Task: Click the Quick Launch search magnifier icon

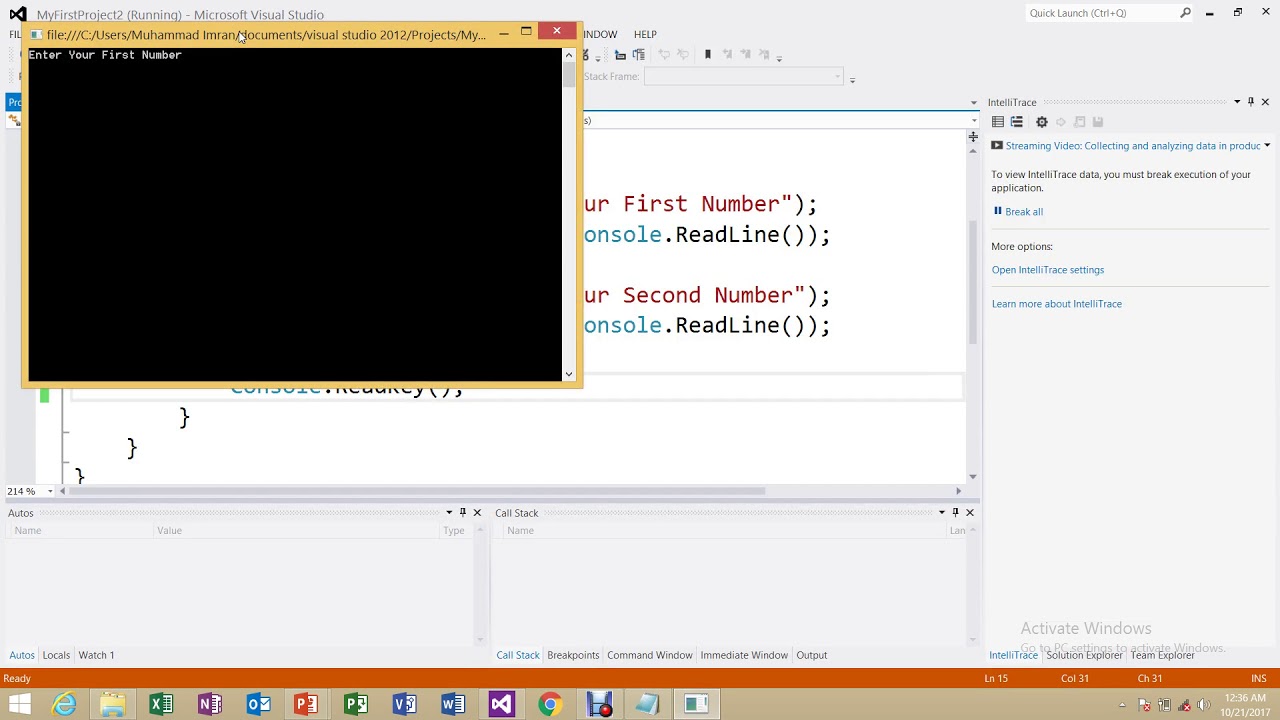Action: tap(1185, 13)
